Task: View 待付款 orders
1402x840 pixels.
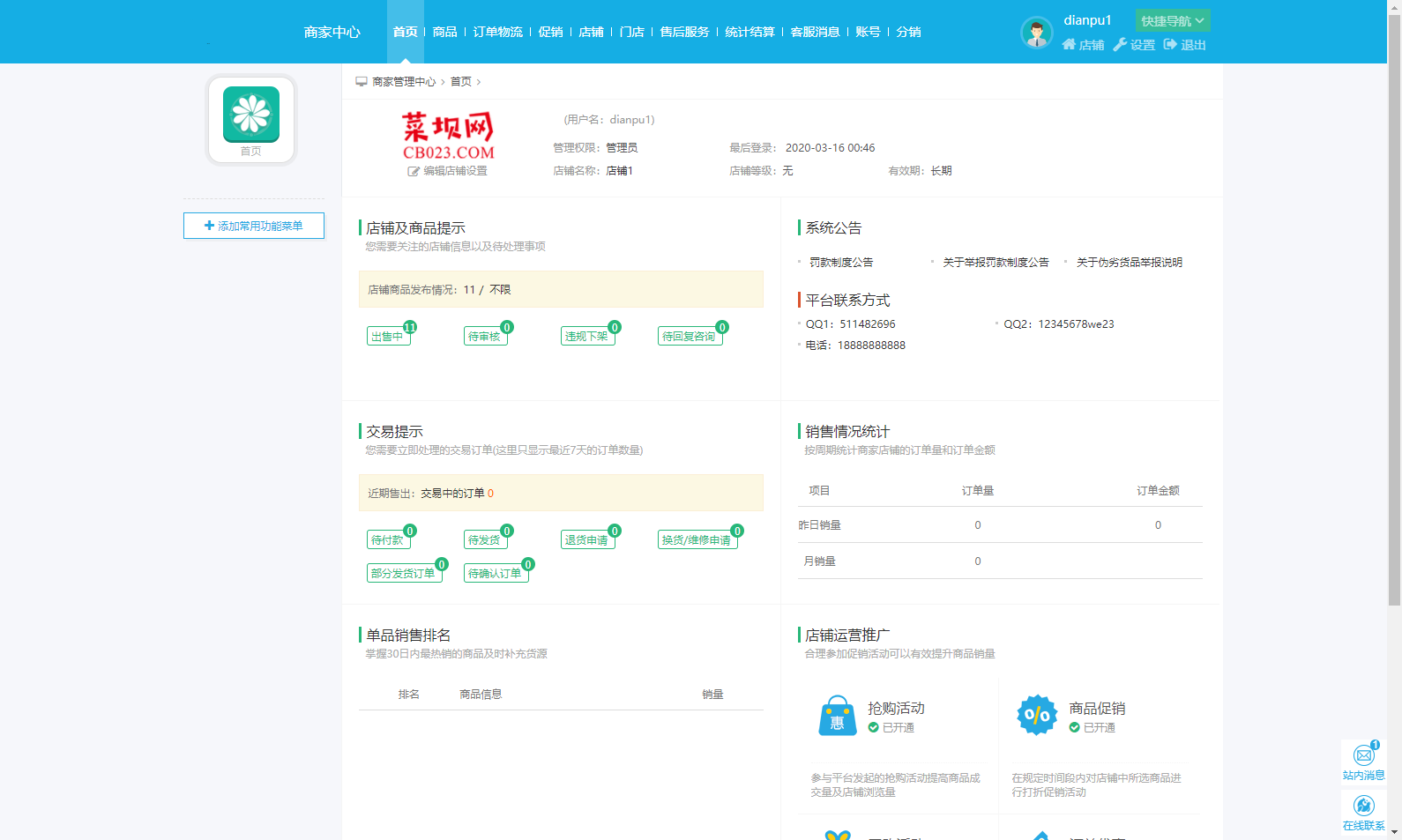Action: [x=389, y=539]
